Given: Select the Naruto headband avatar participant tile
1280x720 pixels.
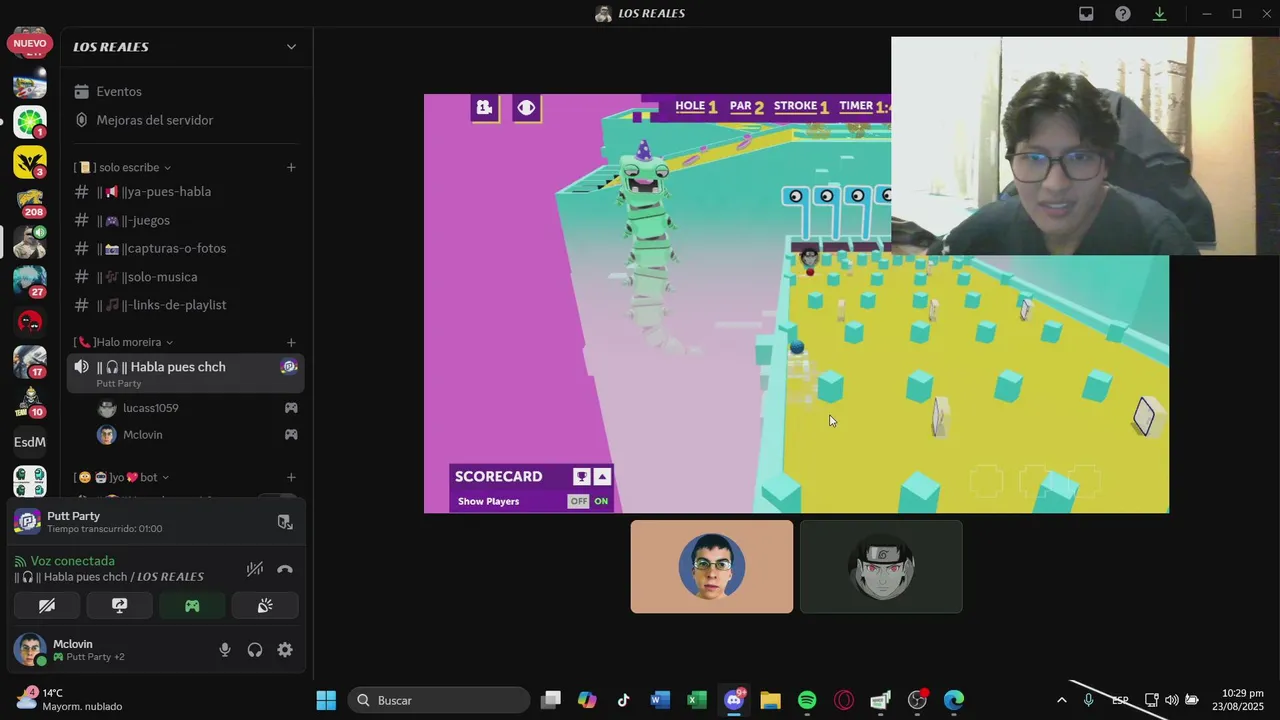Looking at the screenshot, I should [x=881, y=566].
